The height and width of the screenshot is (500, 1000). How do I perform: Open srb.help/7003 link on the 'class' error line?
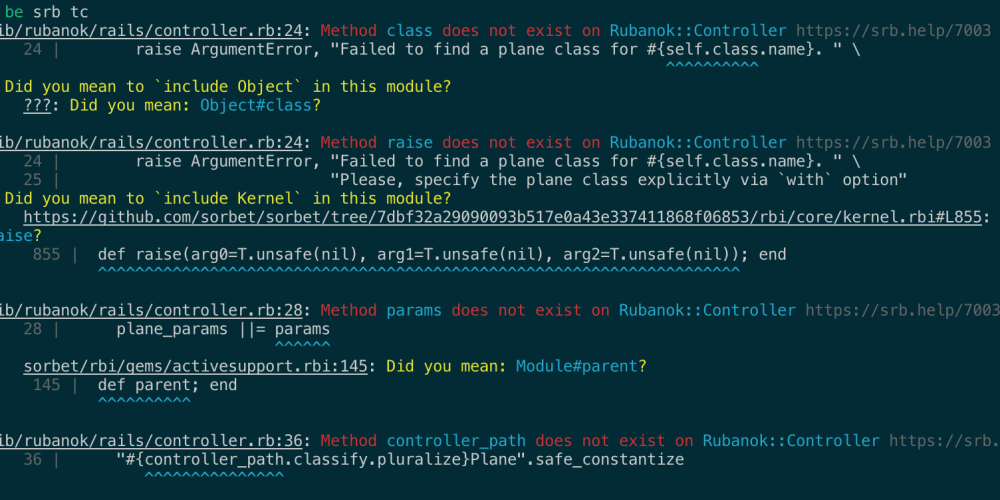point(893,30)
